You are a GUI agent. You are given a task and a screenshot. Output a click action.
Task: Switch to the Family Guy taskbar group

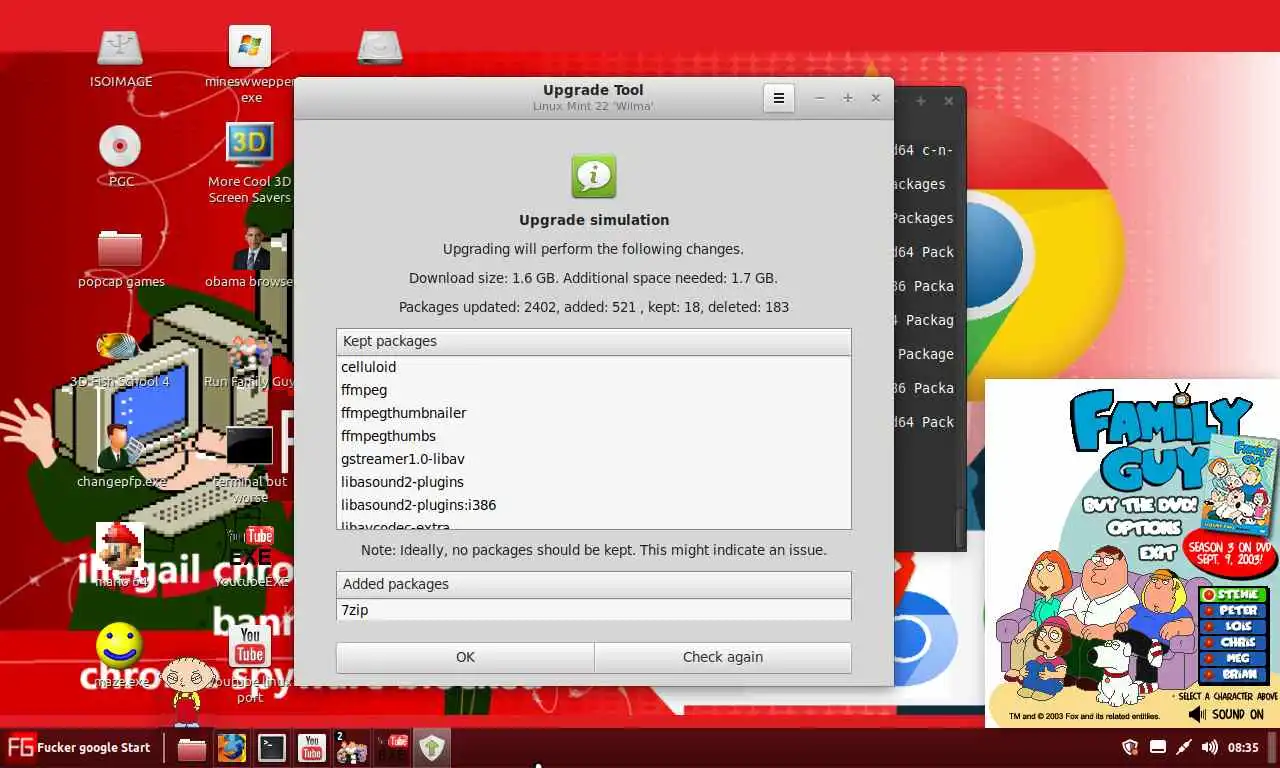point(351,748)
